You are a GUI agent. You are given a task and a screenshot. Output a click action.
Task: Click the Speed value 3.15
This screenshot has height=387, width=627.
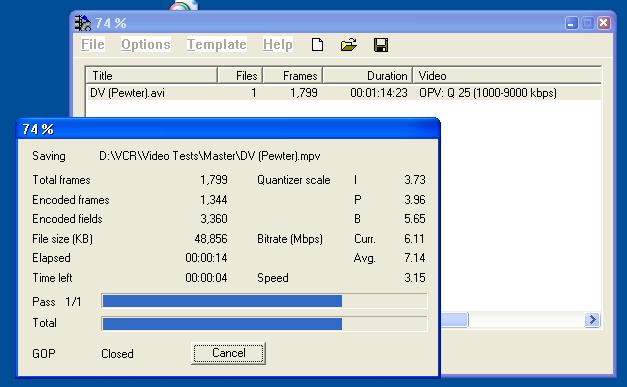coord(415,277)
